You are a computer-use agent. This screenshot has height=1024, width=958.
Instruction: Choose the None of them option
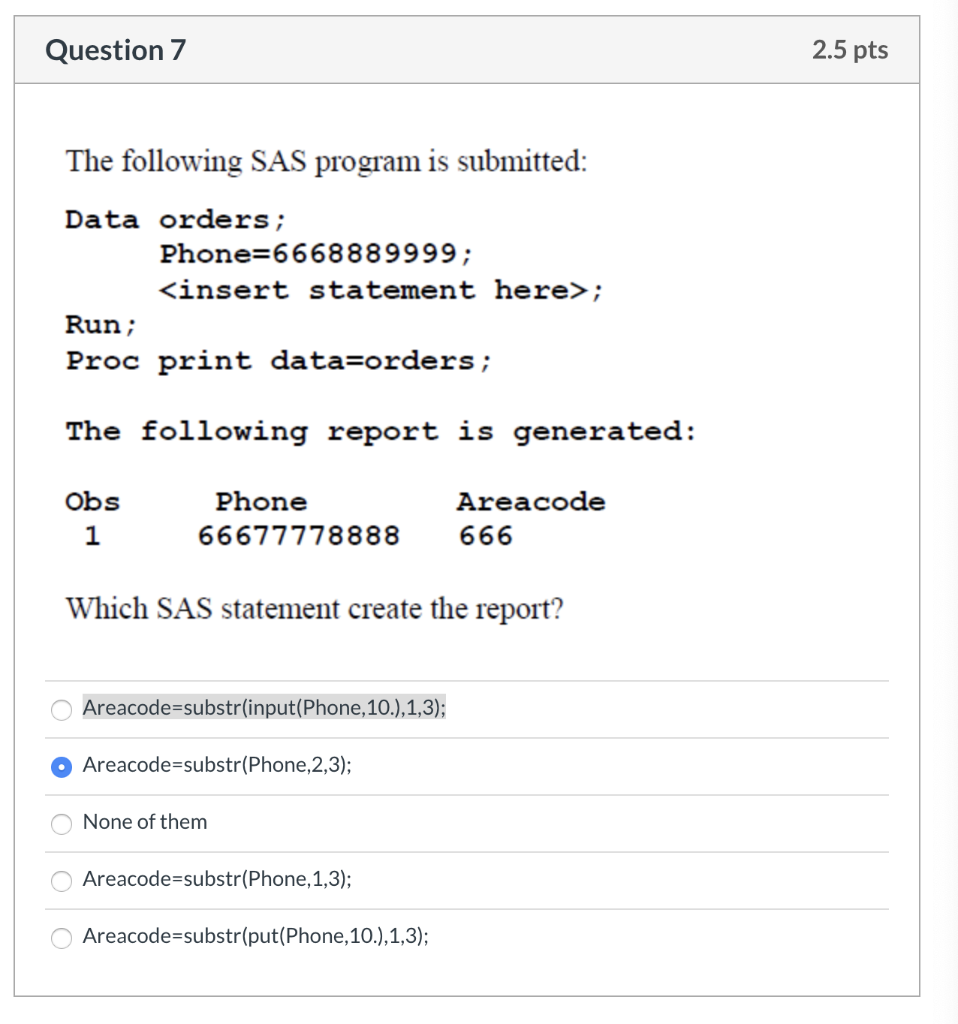pos(61,824)
